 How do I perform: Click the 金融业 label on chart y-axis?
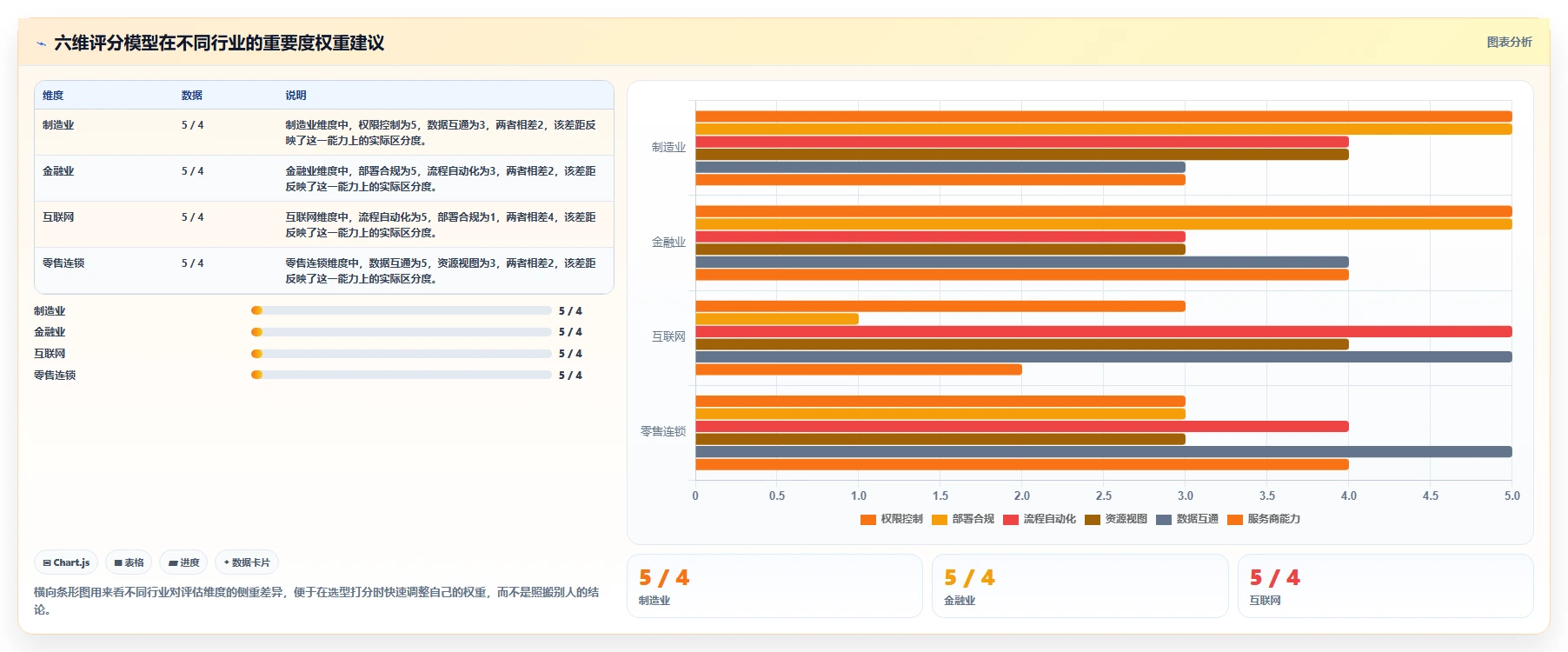pos(668,243)
